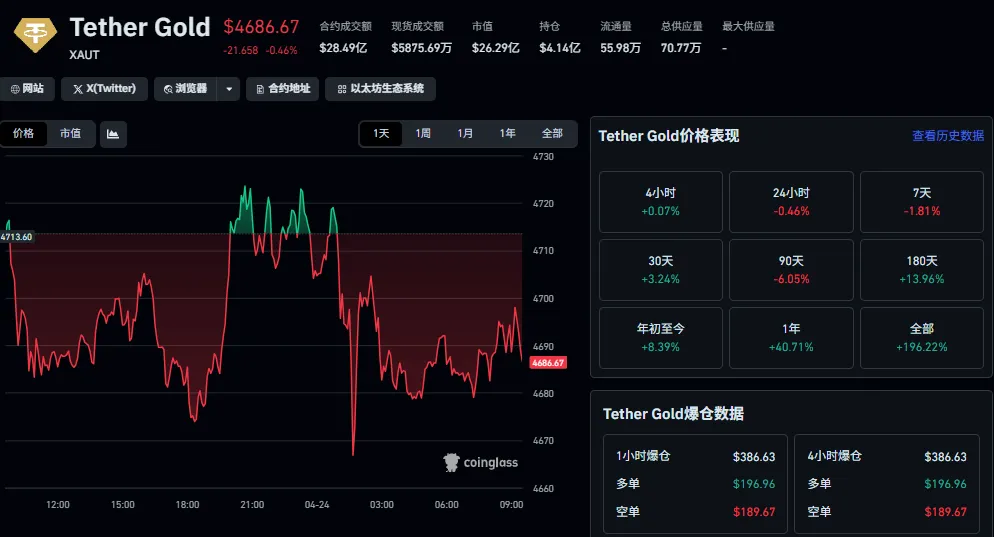Select the 1月 time range
Screen dimensions: 994x537
465,134
